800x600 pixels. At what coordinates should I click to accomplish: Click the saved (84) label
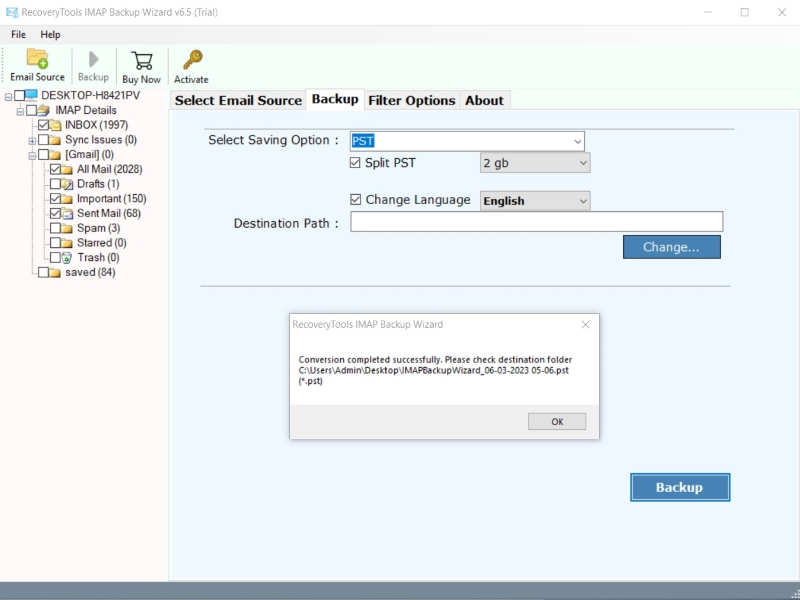(90, 272)
